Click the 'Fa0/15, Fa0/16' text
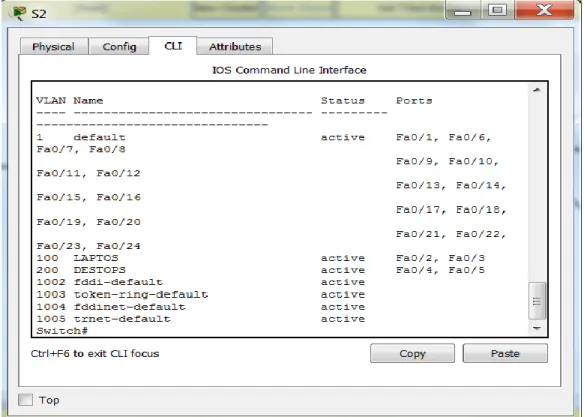The image size is (584, 417). tap(89, 197)
